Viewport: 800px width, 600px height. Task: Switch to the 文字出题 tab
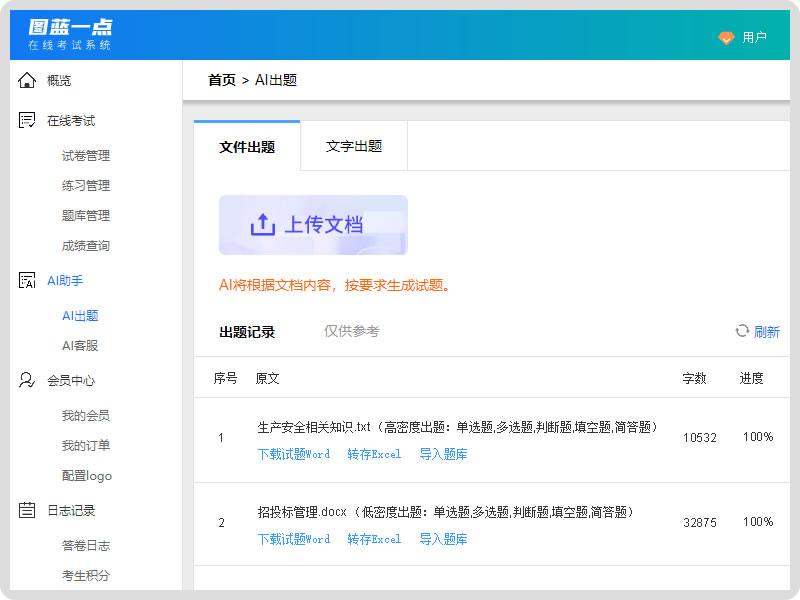354,146
